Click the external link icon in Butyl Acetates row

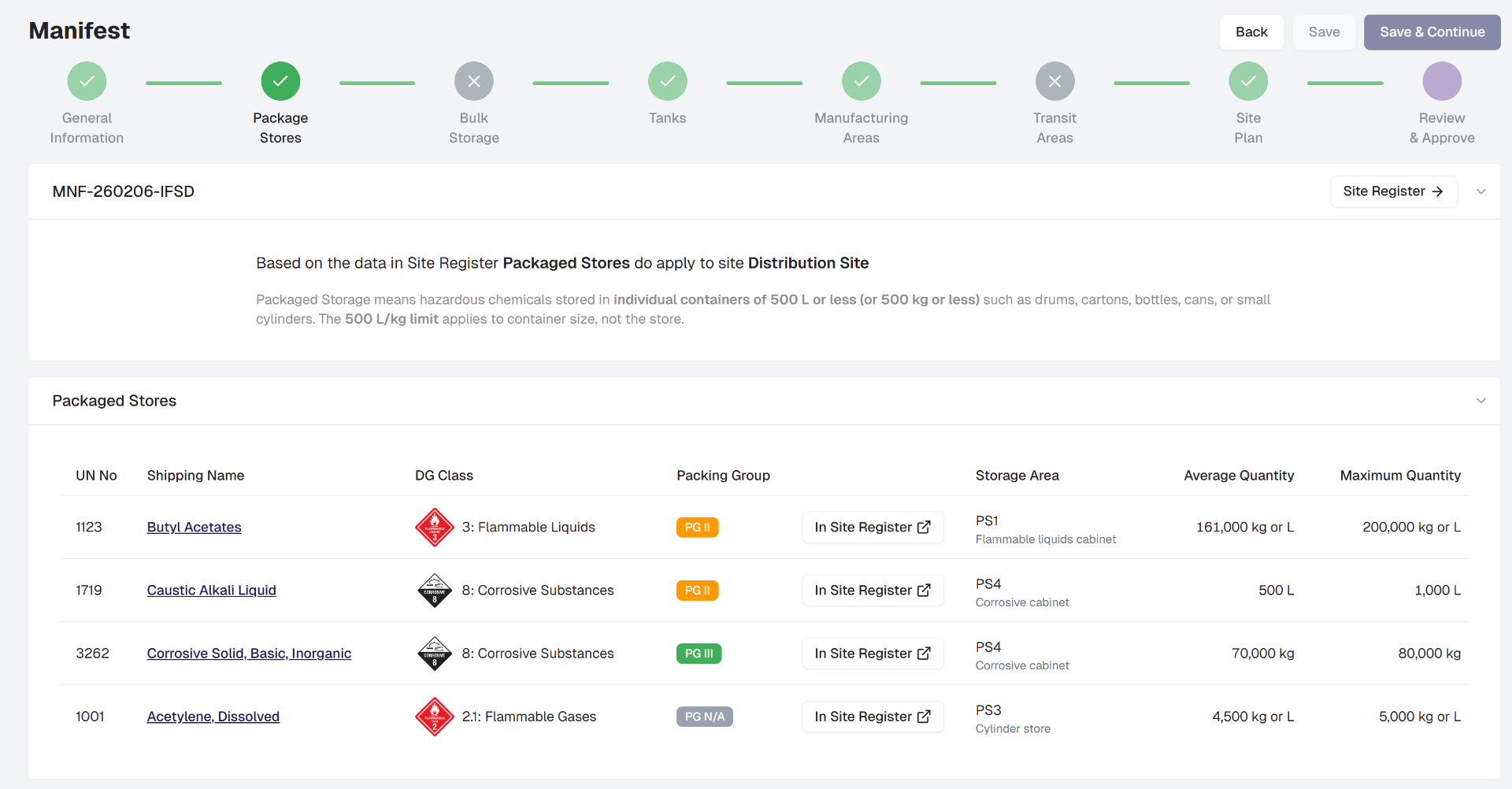[x=923, y=527]
